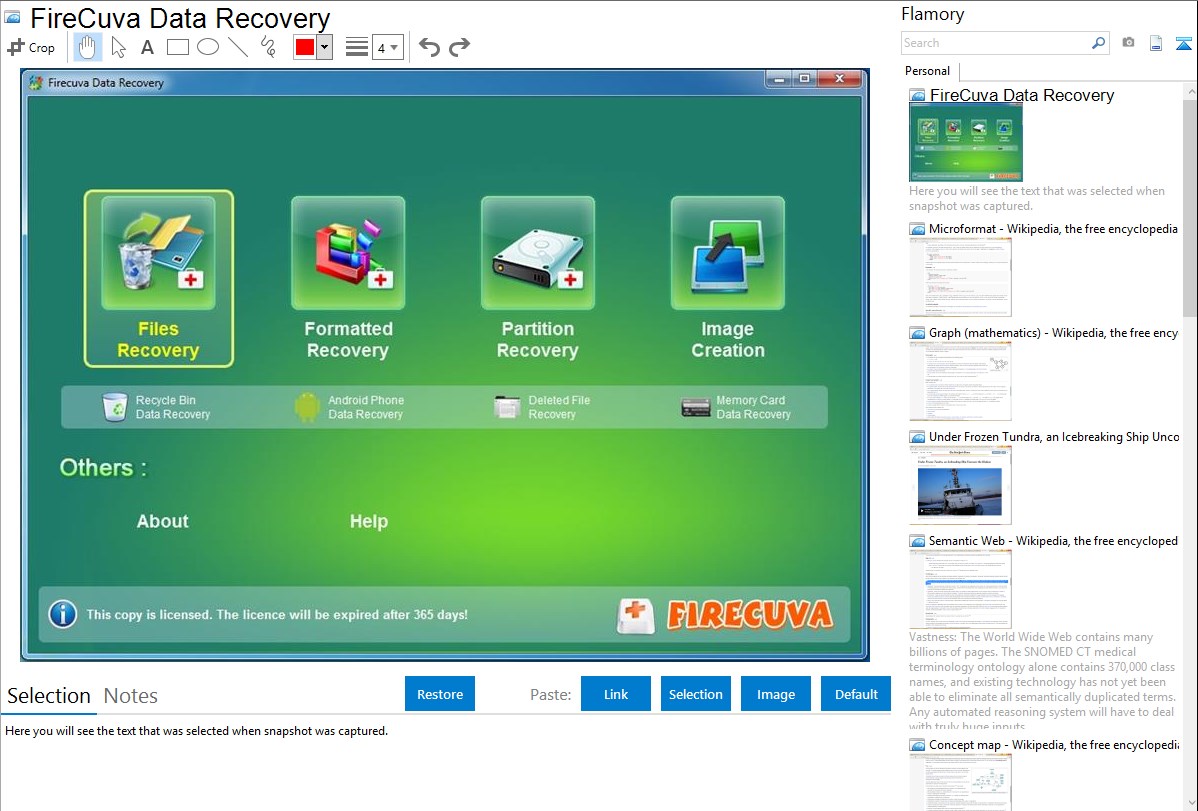Click the blue upload icon in Flamory header
Image resolution: width=1198 pixels, height=811 pixels.
point(1183,43)
